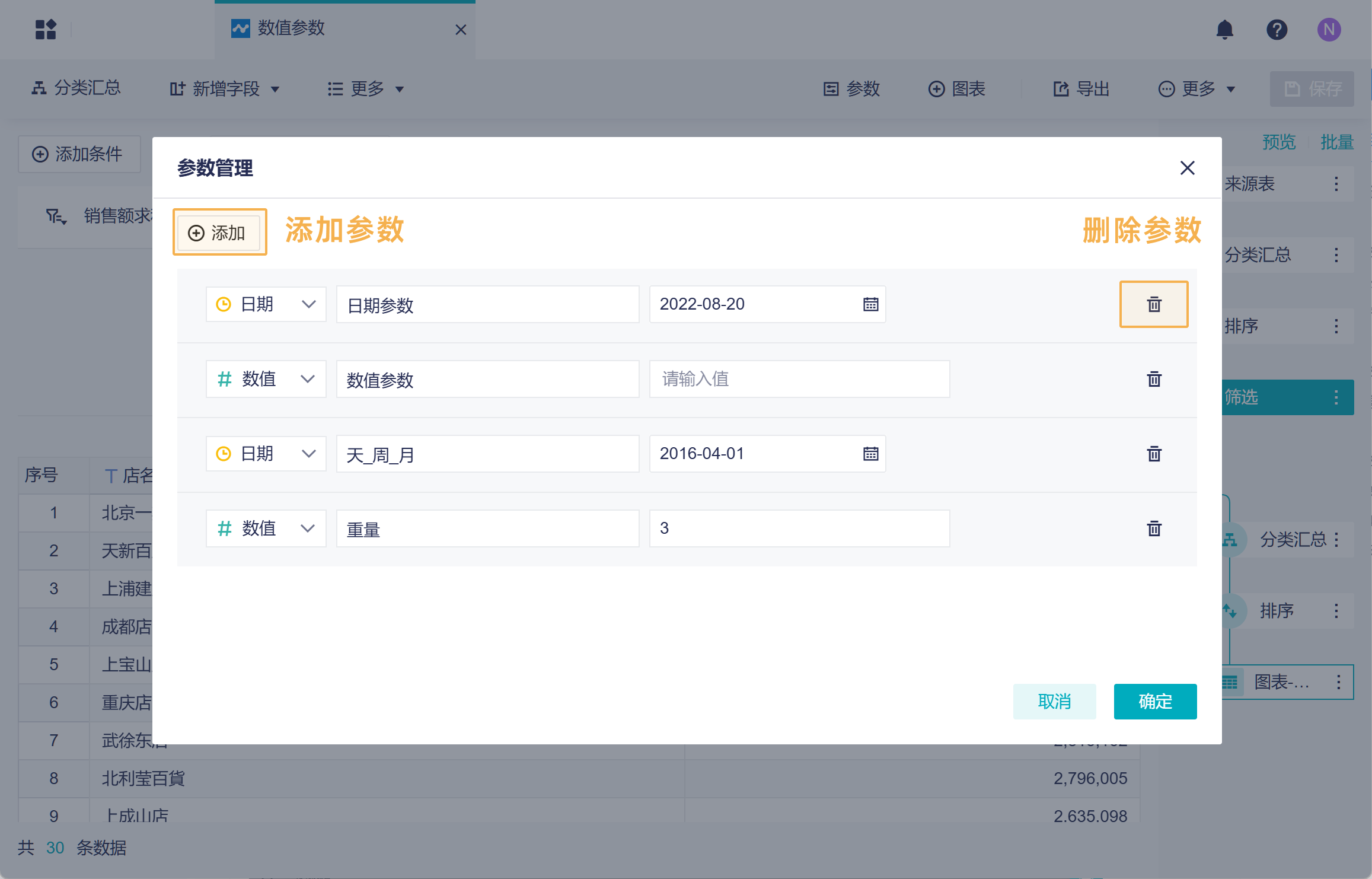Click 请输入值 input field
Image resolution: width=1372 pixels, height=879 pixels.
(x=799, y=379)
